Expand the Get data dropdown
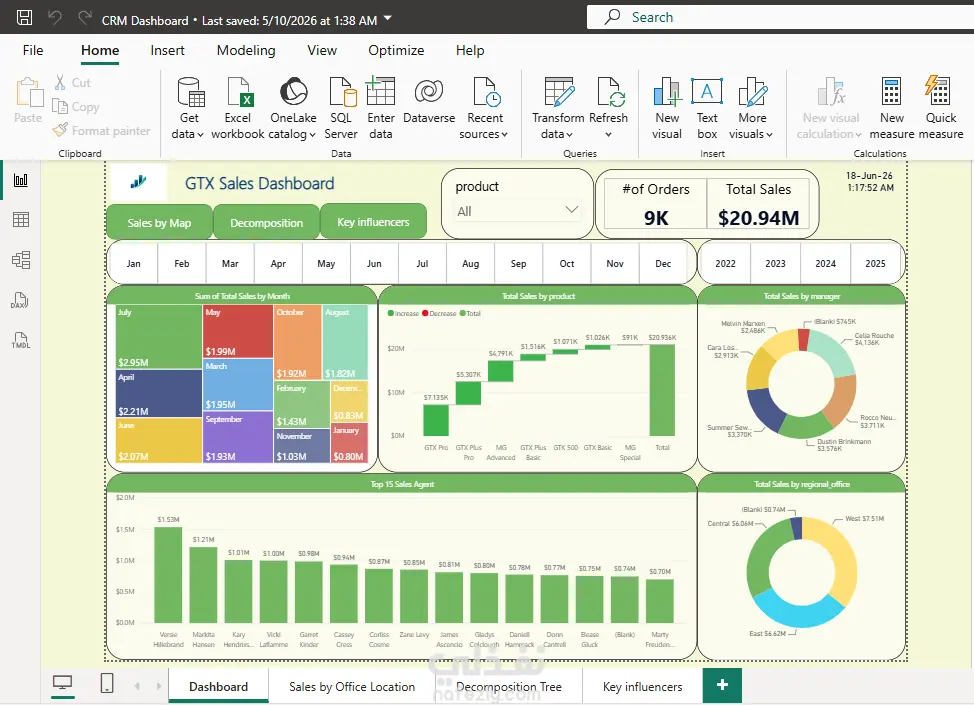Screen dimensions: 974x705 click(188, 108)
